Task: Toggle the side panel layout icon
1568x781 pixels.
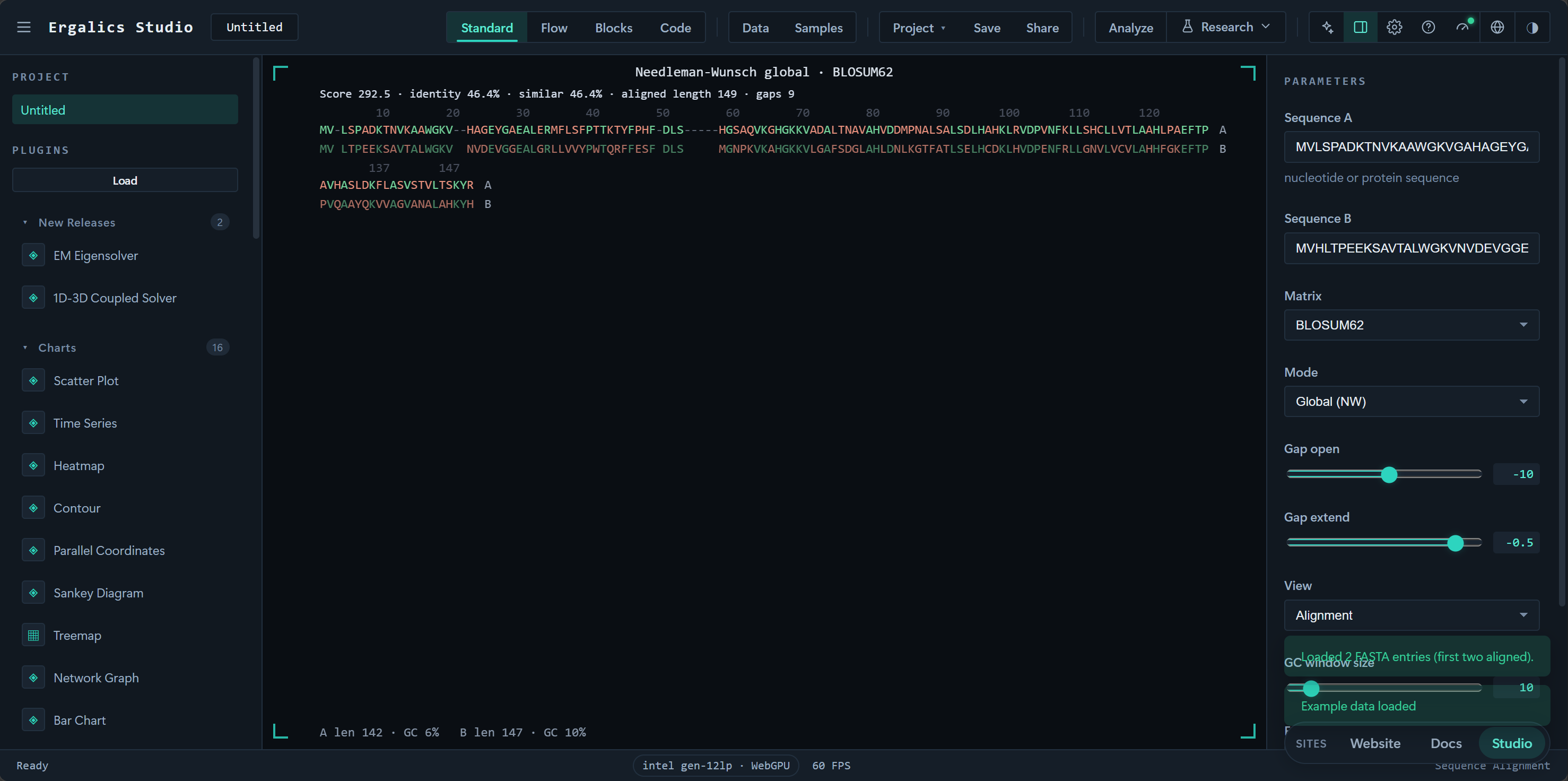Action: [1361, 28]
